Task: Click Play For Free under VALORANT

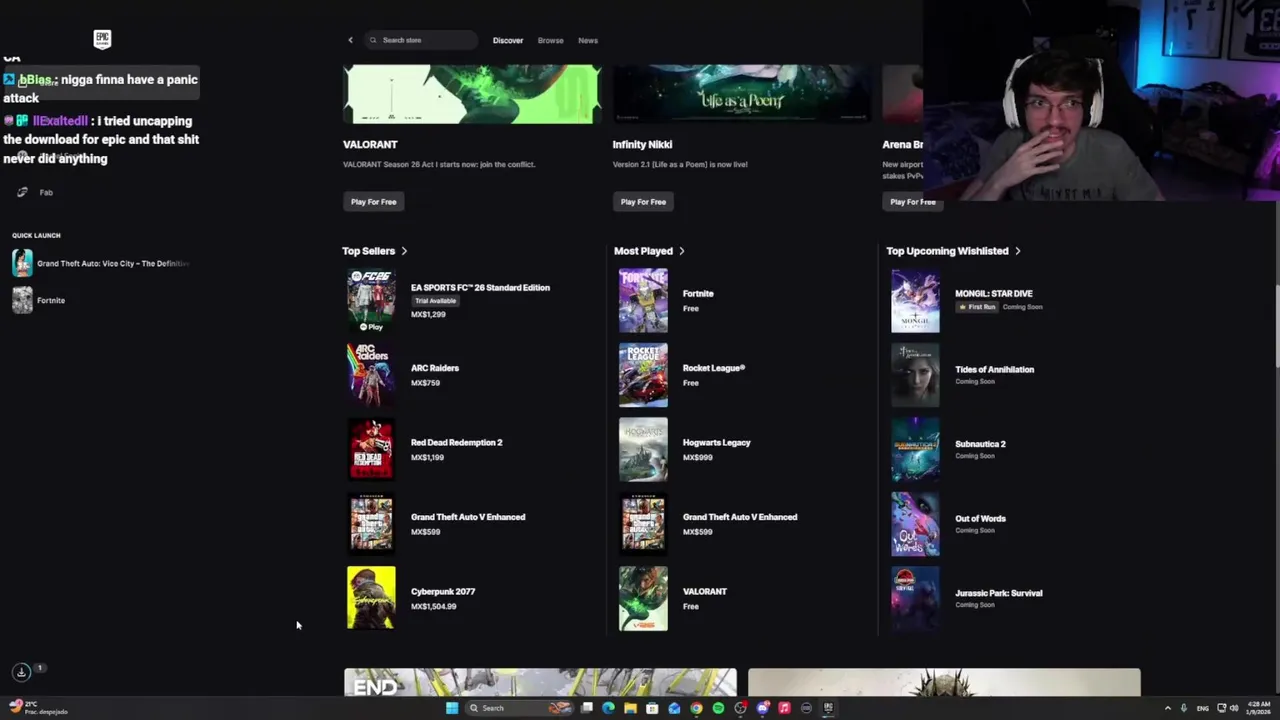Action: tap(374, 202)
